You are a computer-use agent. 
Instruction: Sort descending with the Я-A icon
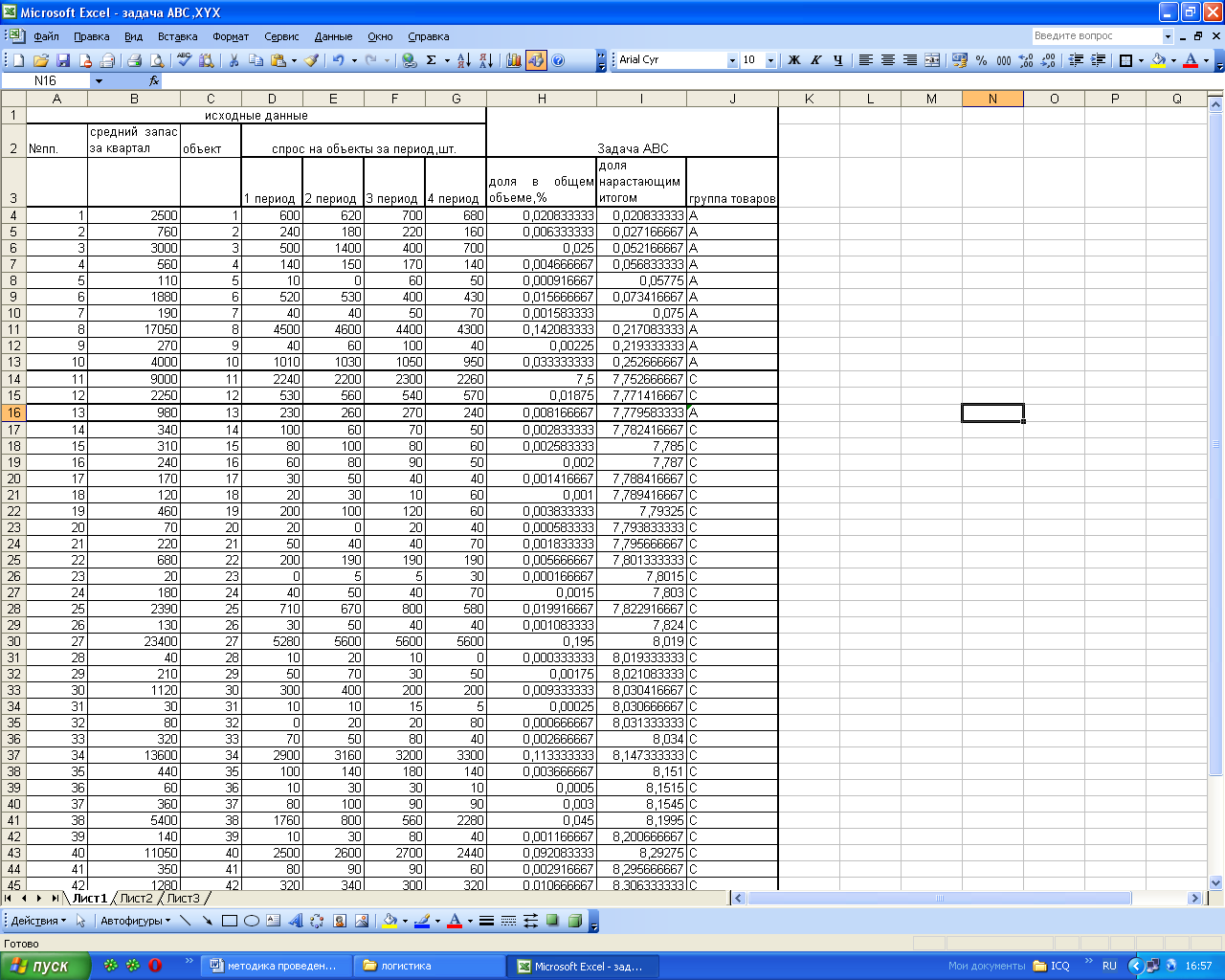[x=485, y=60]
